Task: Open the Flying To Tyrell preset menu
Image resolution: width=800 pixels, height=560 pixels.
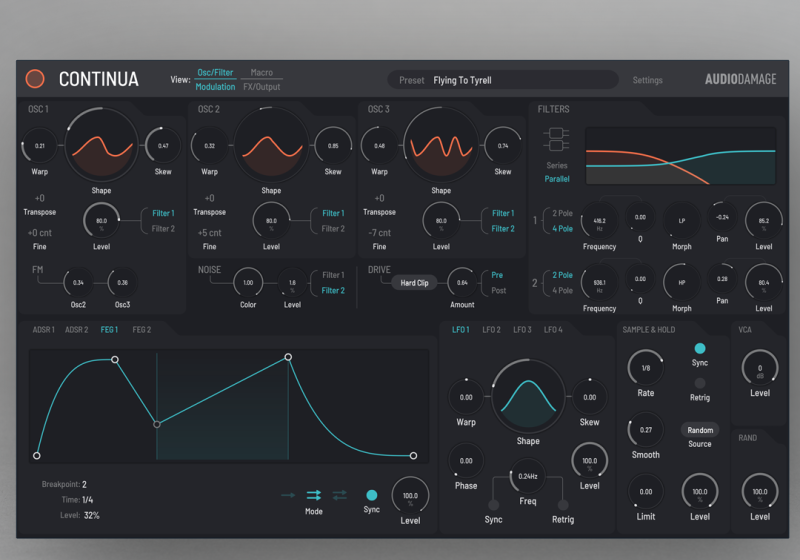Action: point(503,80)
